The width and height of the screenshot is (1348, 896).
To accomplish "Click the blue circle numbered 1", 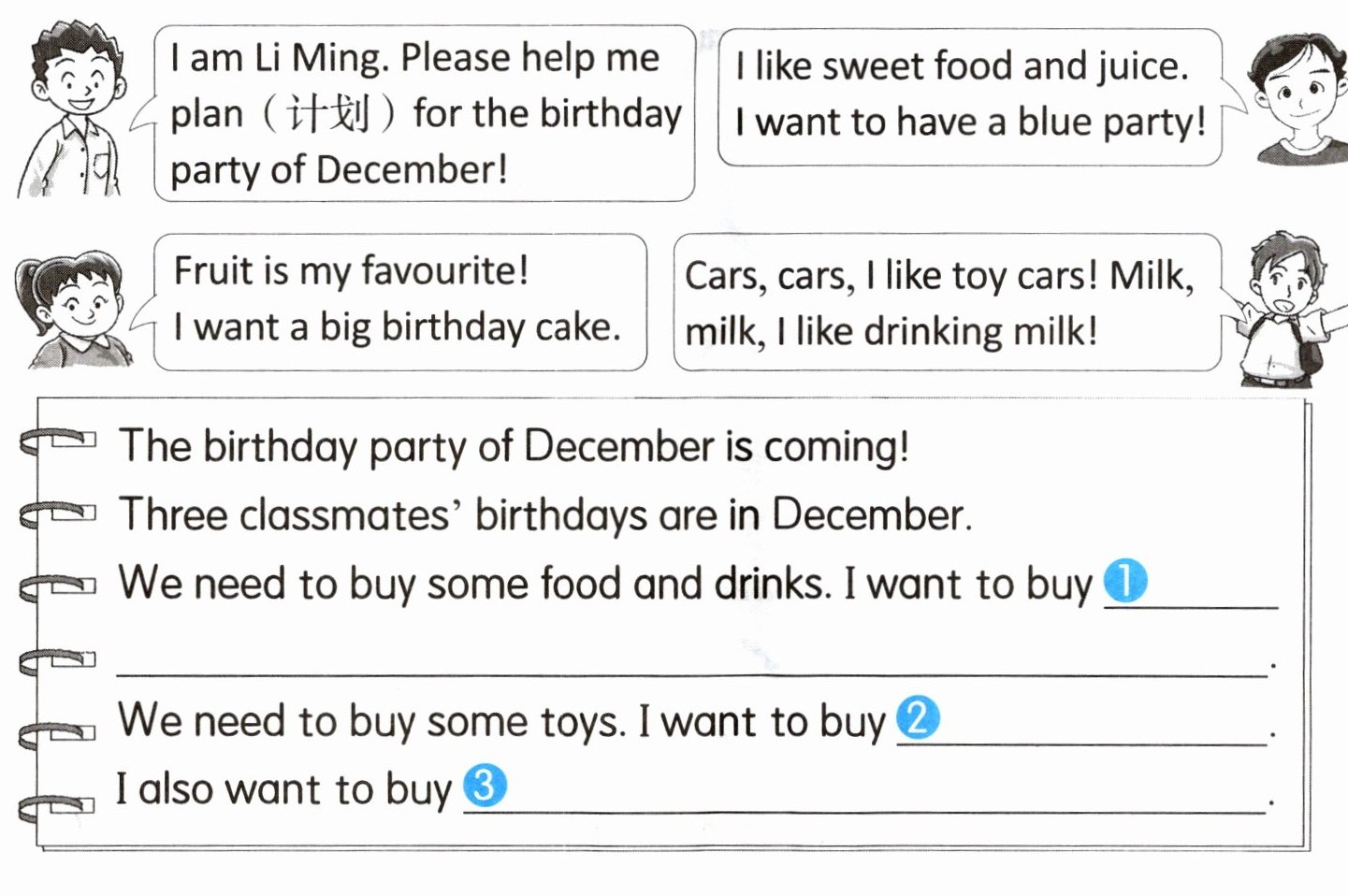I will pos(1125,581).
